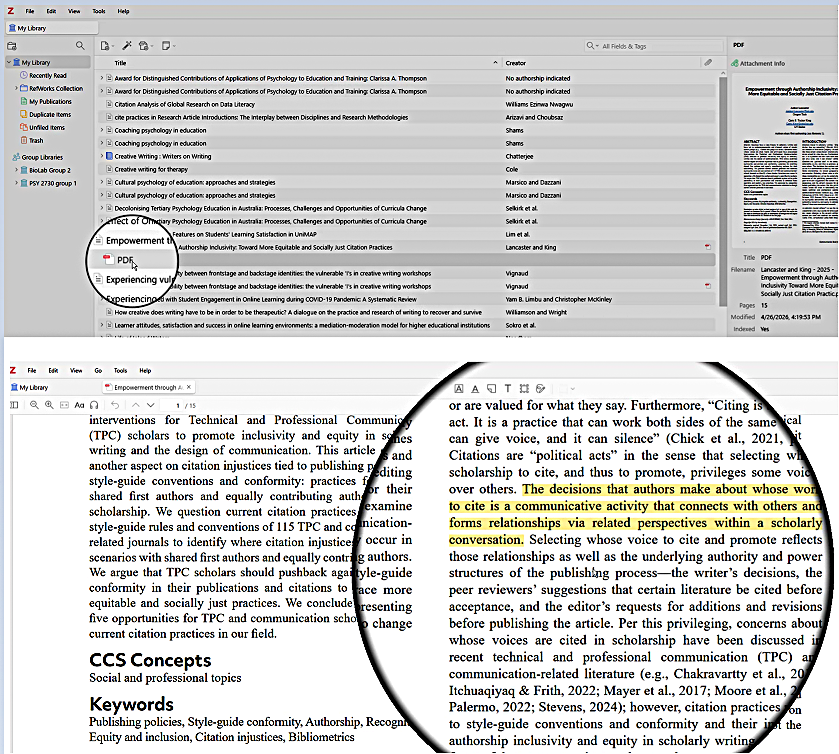Expand the BioLab Group 2 library
The height and width of the screenshot is (754, 839).
coord(16,170)
